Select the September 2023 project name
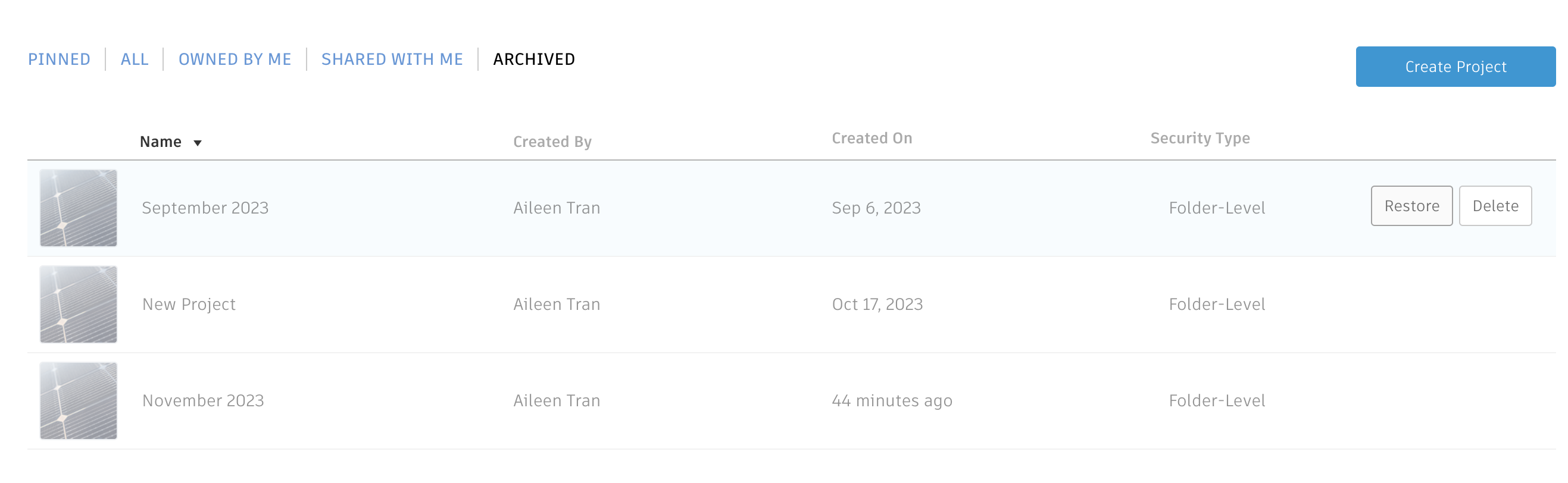Image resolution: width=1568 pixels, height=483 pixels. click(x=205, y=208)
